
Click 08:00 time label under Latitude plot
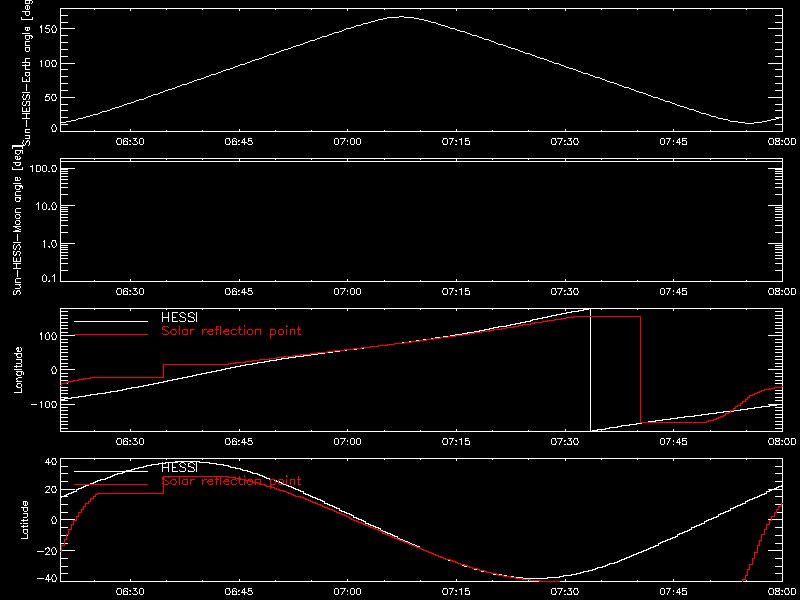(x=782, y=592)
